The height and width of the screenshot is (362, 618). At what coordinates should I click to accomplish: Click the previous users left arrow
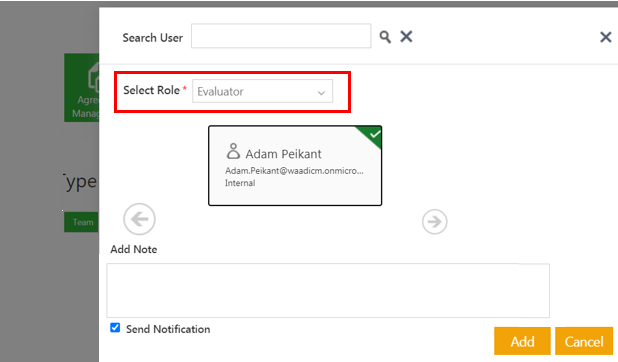pyautogui.click(x=140, y=219)
